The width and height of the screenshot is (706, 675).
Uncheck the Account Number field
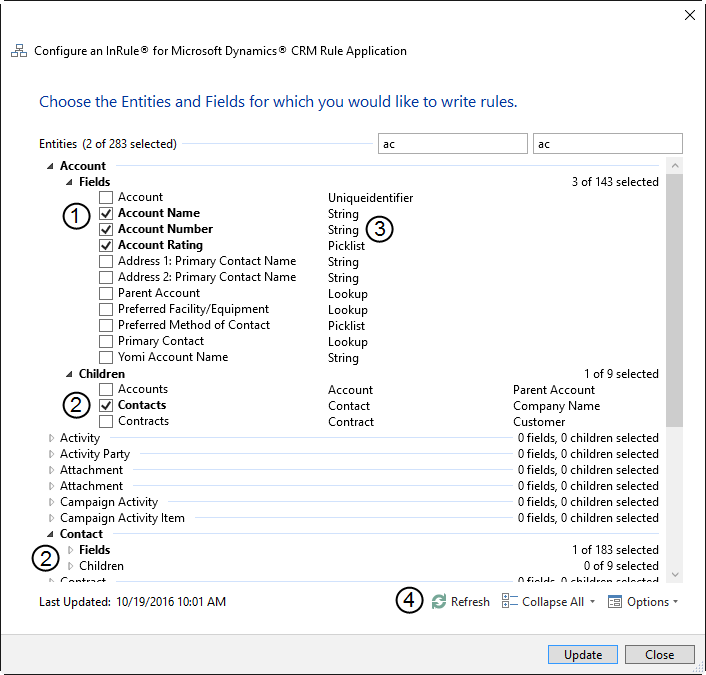[106, 229]
